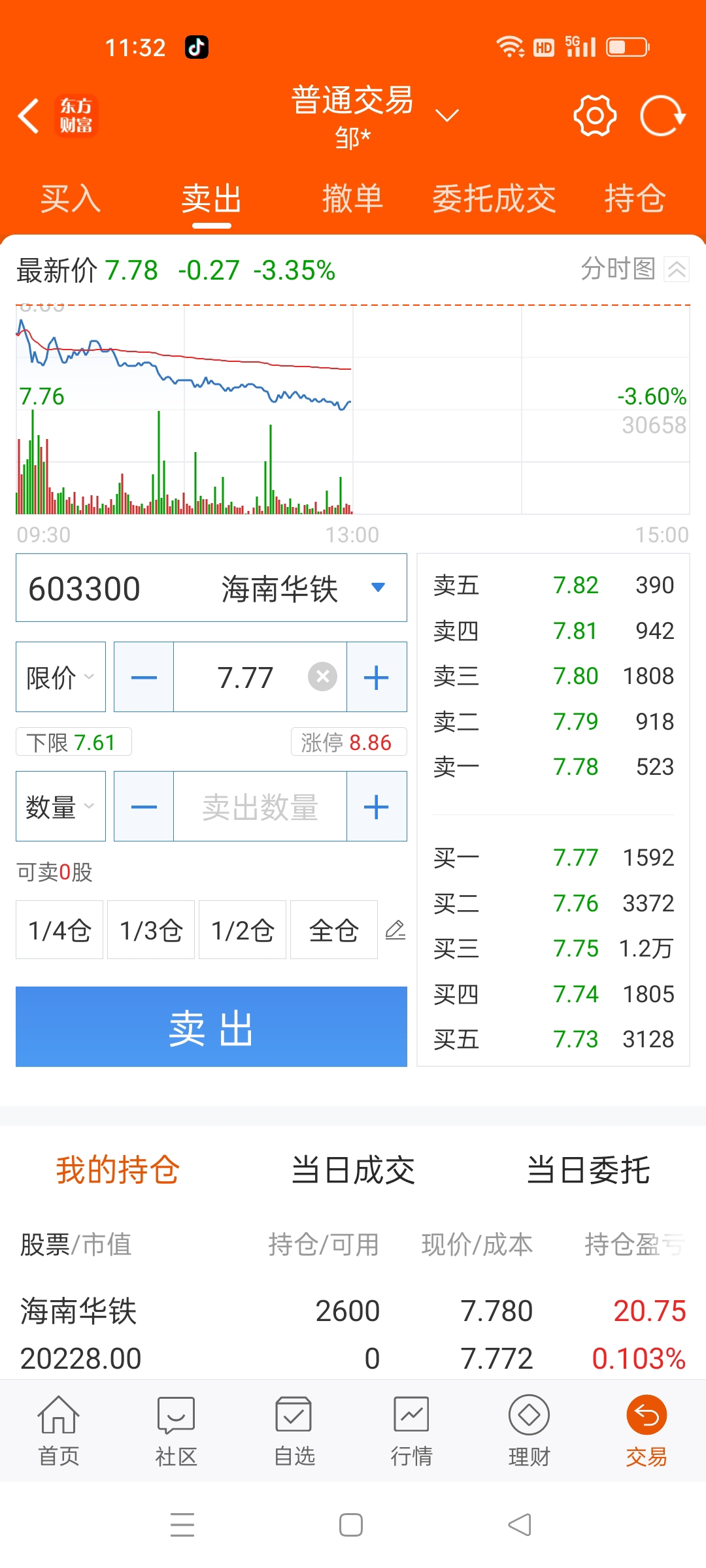Expand the 普通交易 account dropdown chevron
This screenshot has width=706, height=1568.
click(x=447, y=116)
